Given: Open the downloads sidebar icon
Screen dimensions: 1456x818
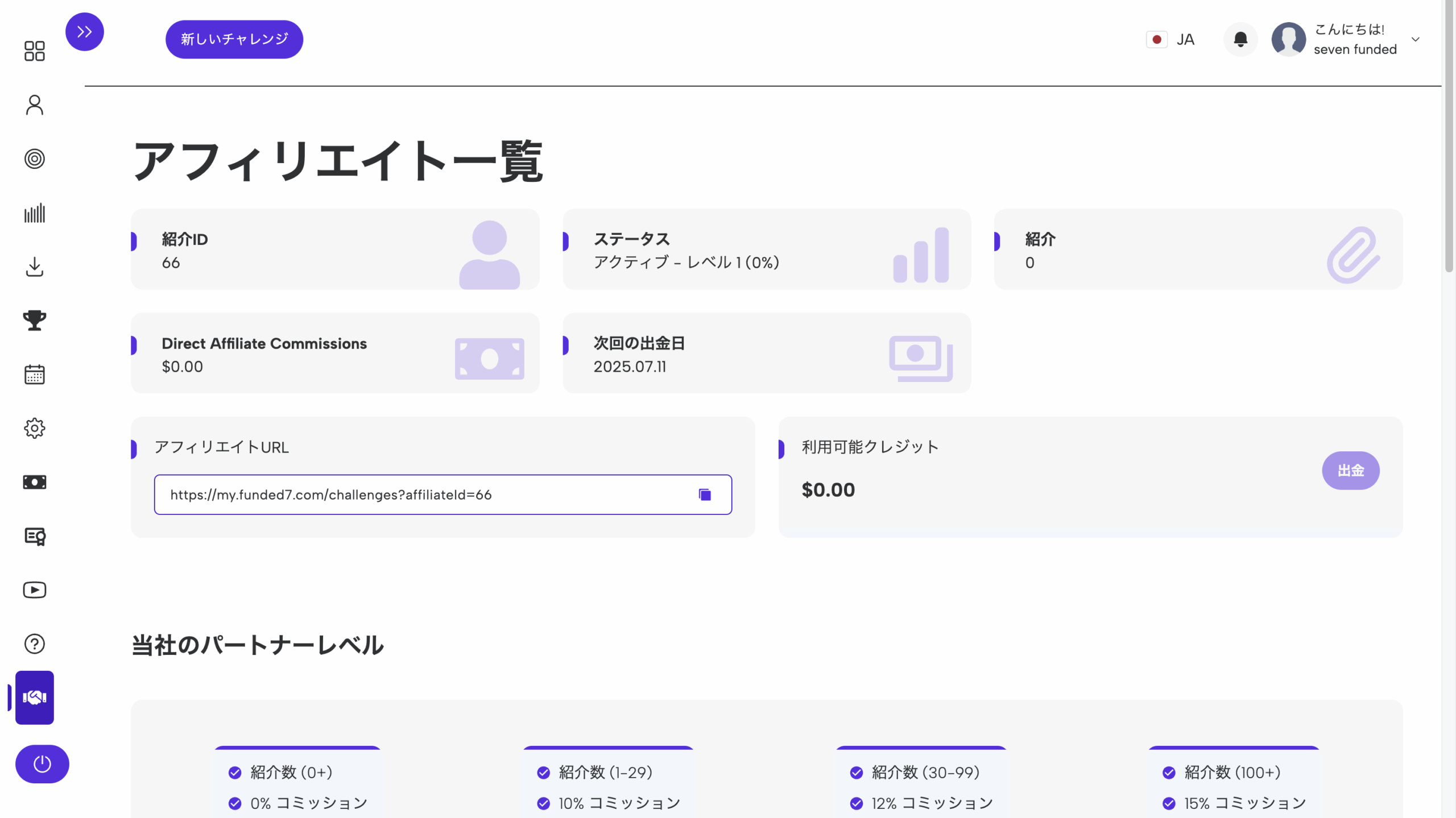Looking at the screenshot, I should pyautogui.click(x=35, y=267).
